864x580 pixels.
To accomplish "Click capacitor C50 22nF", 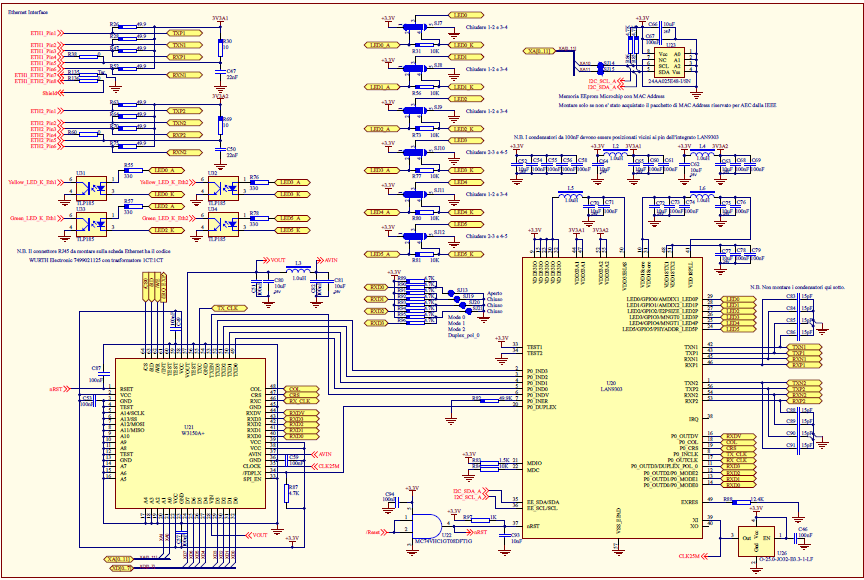I will (x=220, y=149).
